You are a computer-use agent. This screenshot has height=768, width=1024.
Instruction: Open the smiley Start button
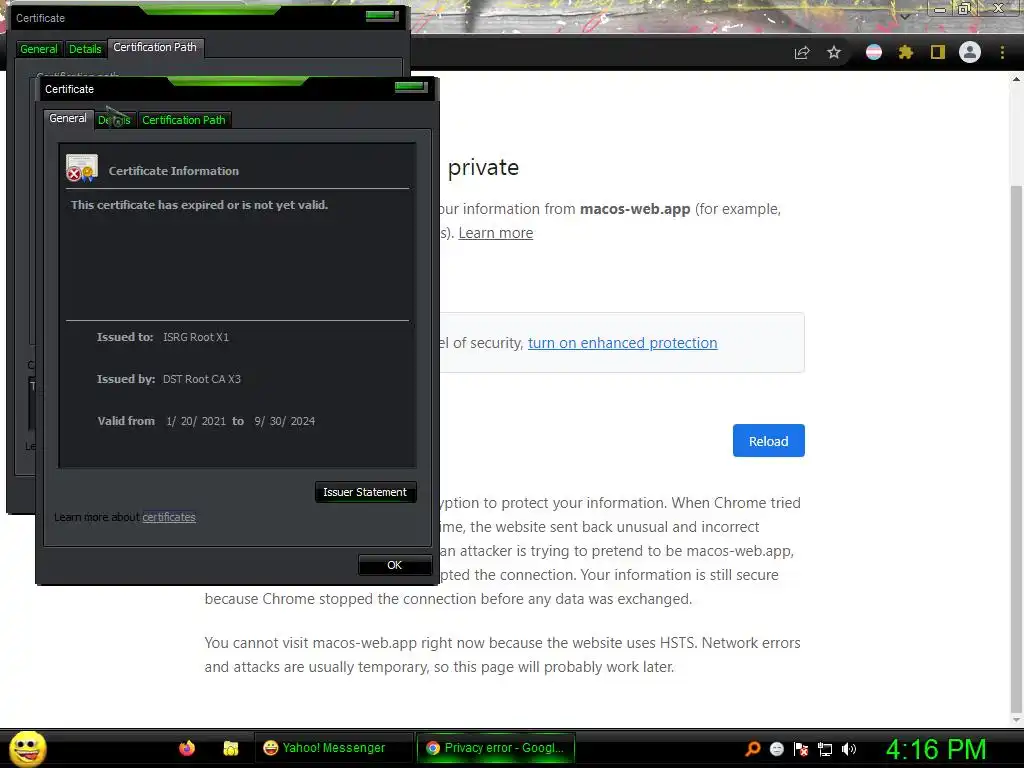(27, 748)
